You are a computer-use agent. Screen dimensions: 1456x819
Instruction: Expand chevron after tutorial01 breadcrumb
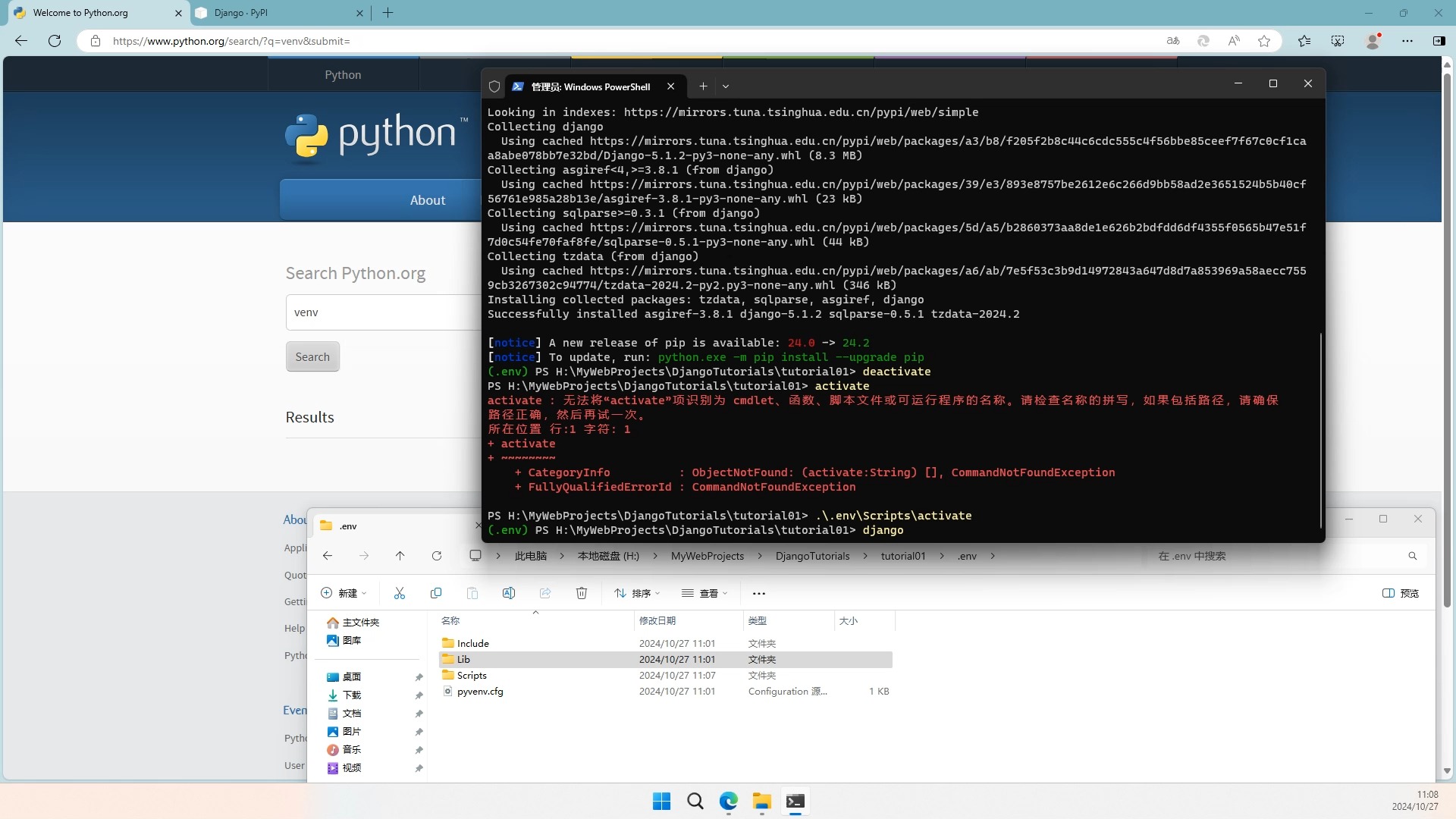942,556
